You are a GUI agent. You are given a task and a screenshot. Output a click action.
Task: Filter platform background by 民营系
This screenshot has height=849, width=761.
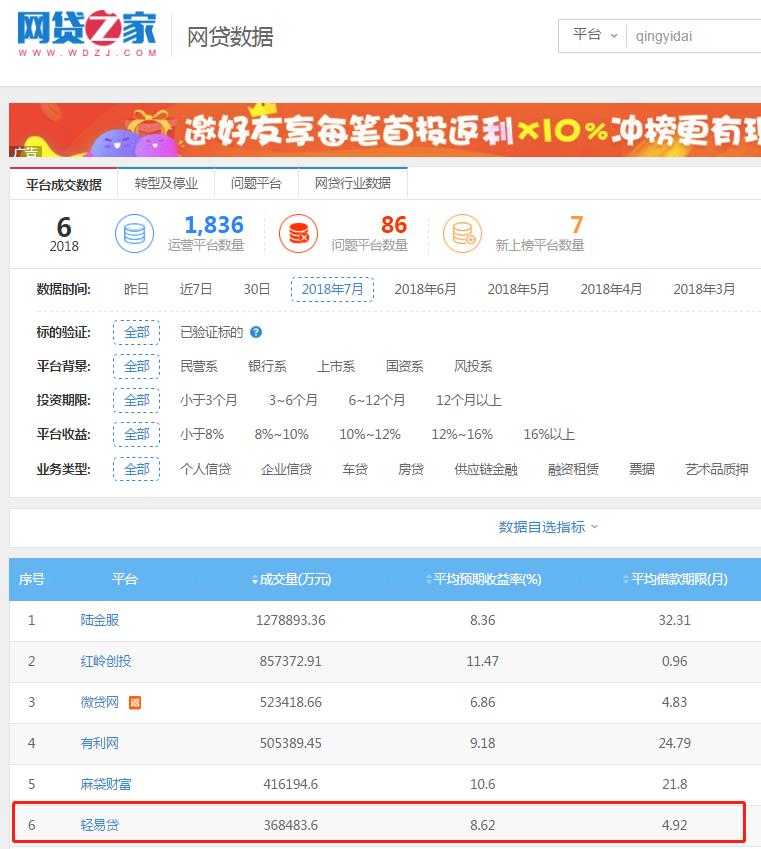199,367
